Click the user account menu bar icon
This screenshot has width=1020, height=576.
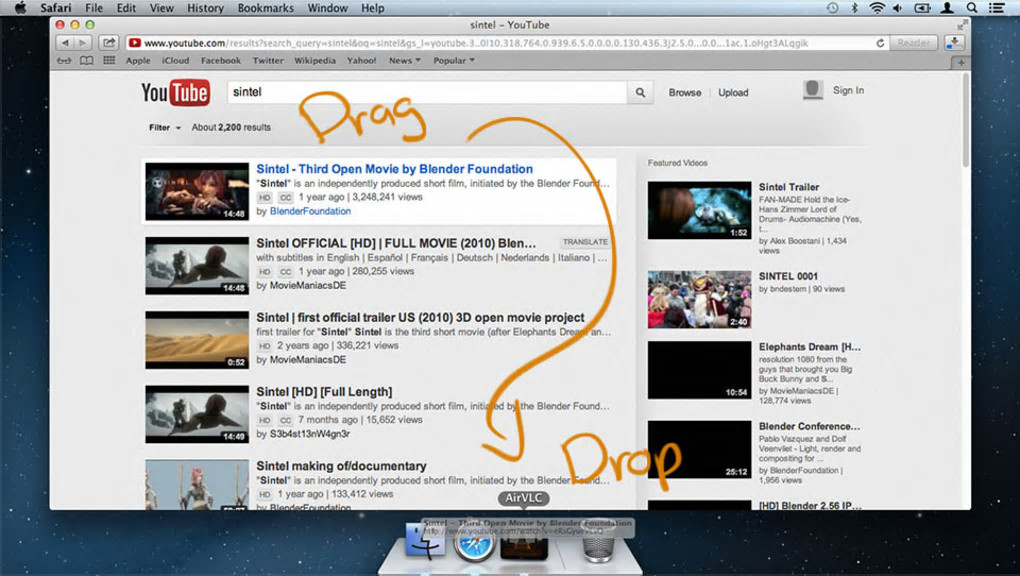[x=947, y=8]
